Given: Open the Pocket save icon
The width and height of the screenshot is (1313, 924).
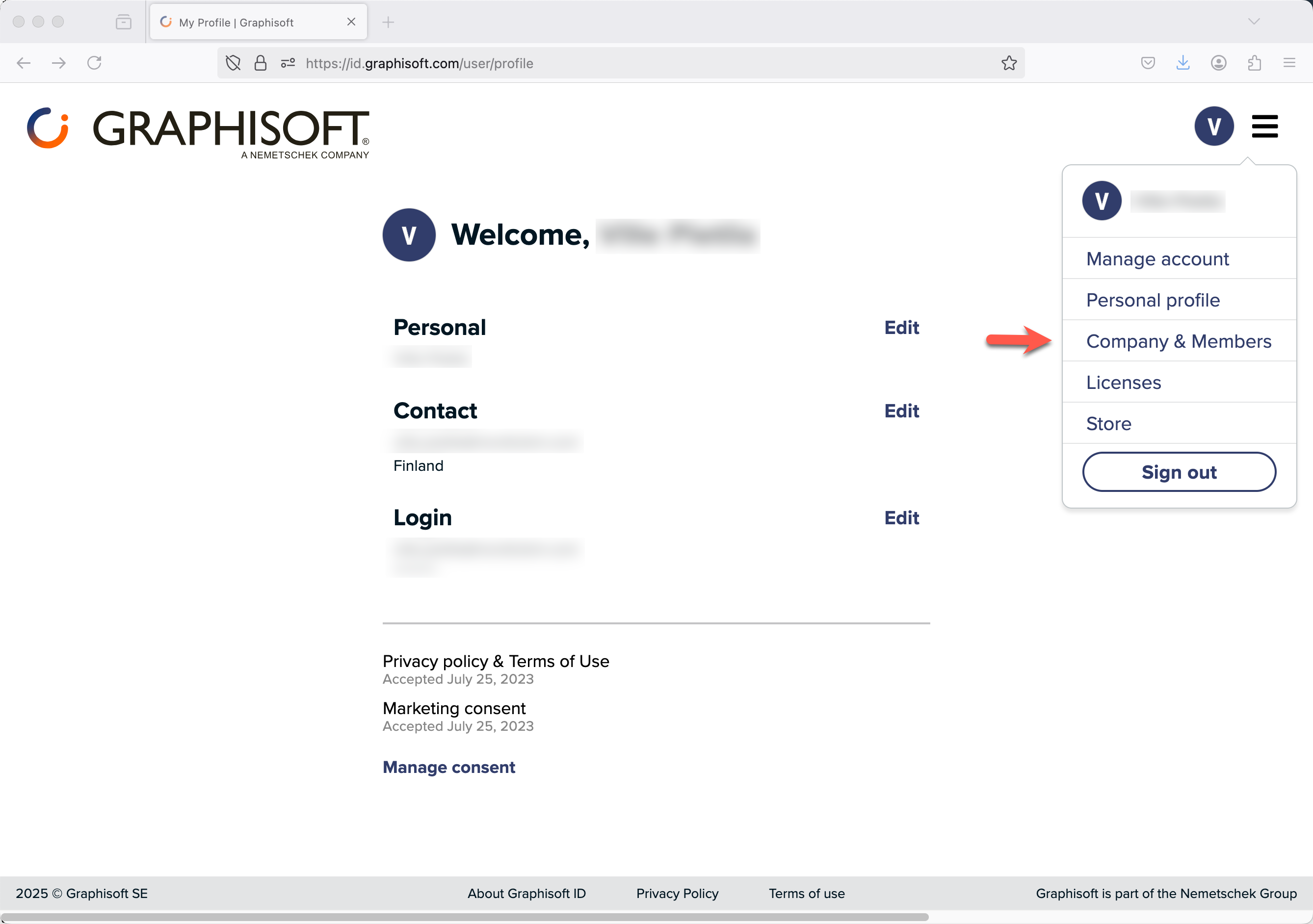Looking at the screenshot, I should [1148, 63].
